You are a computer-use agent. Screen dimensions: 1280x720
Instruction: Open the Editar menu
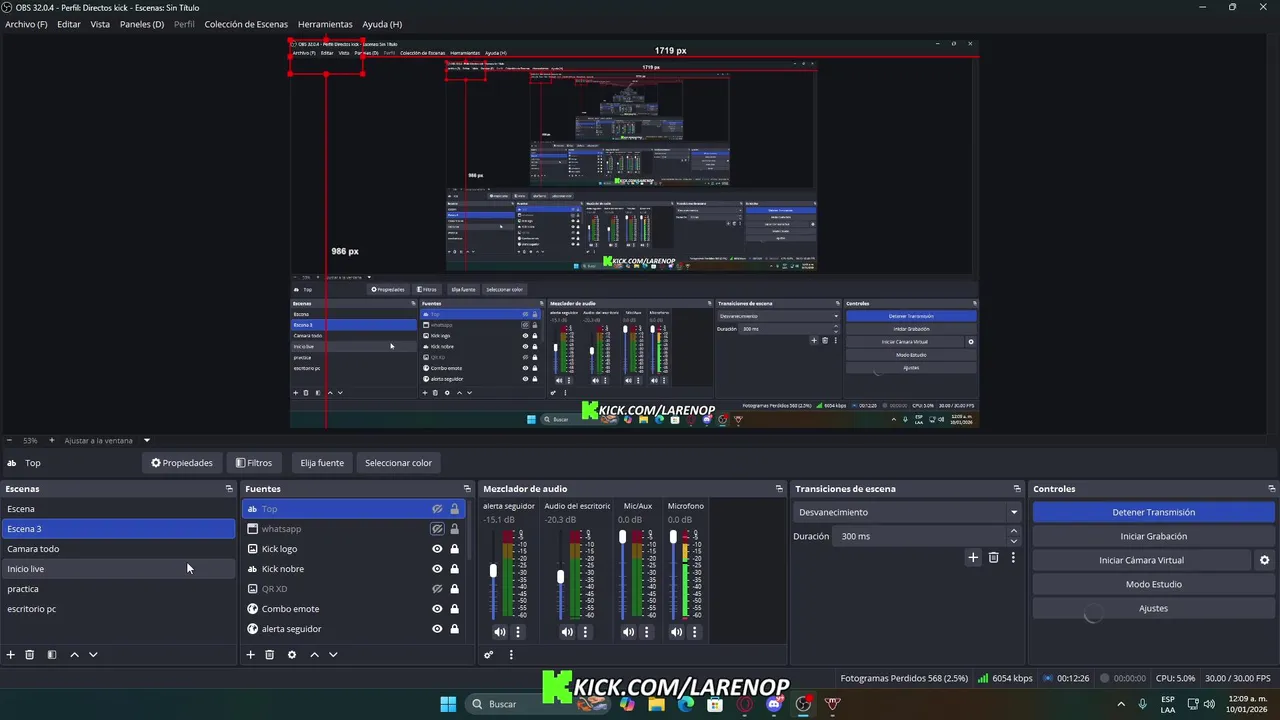click(x=69, y=24)
